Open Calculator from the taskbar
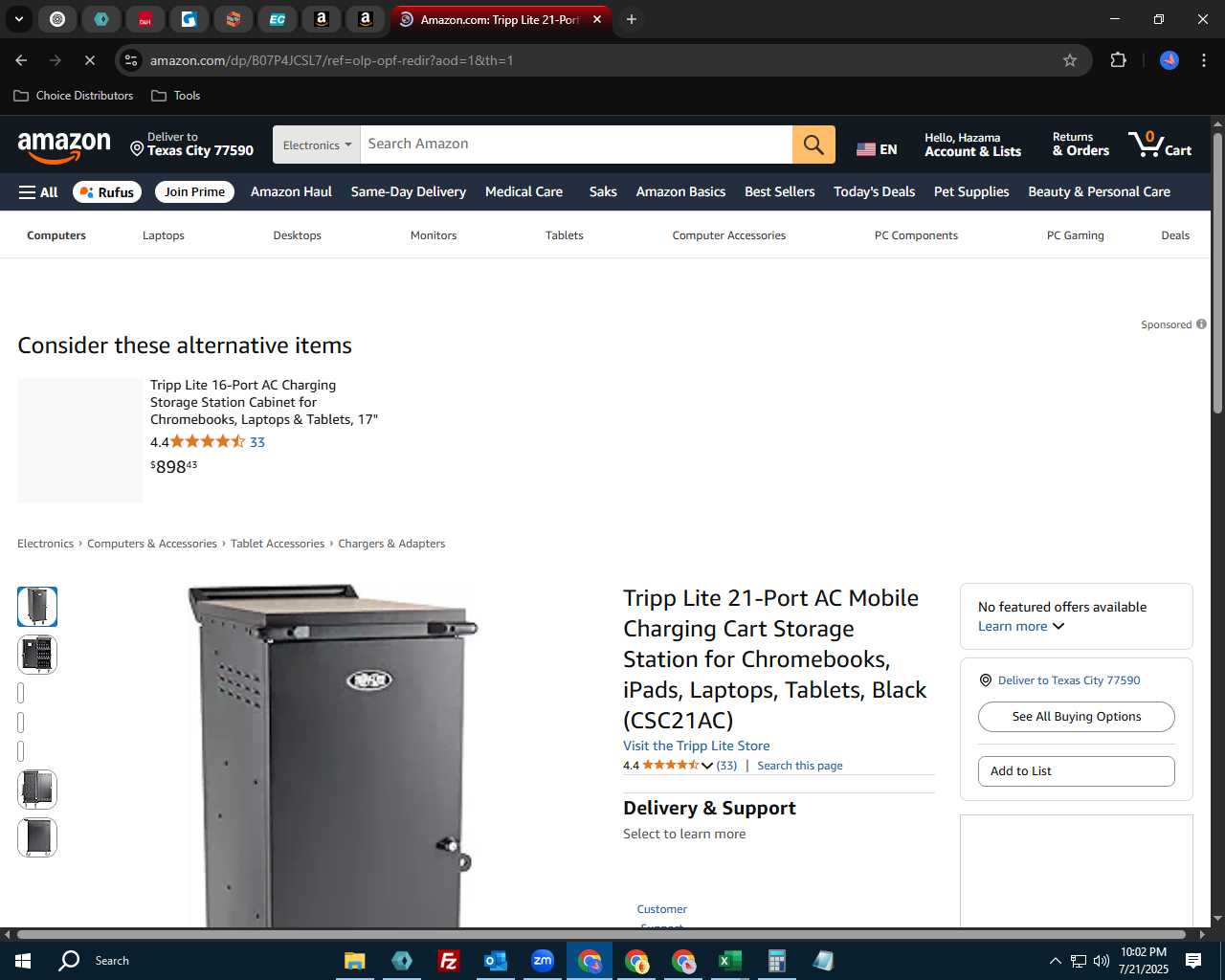This screenshot has width=1225, height=980. [777, 961]
